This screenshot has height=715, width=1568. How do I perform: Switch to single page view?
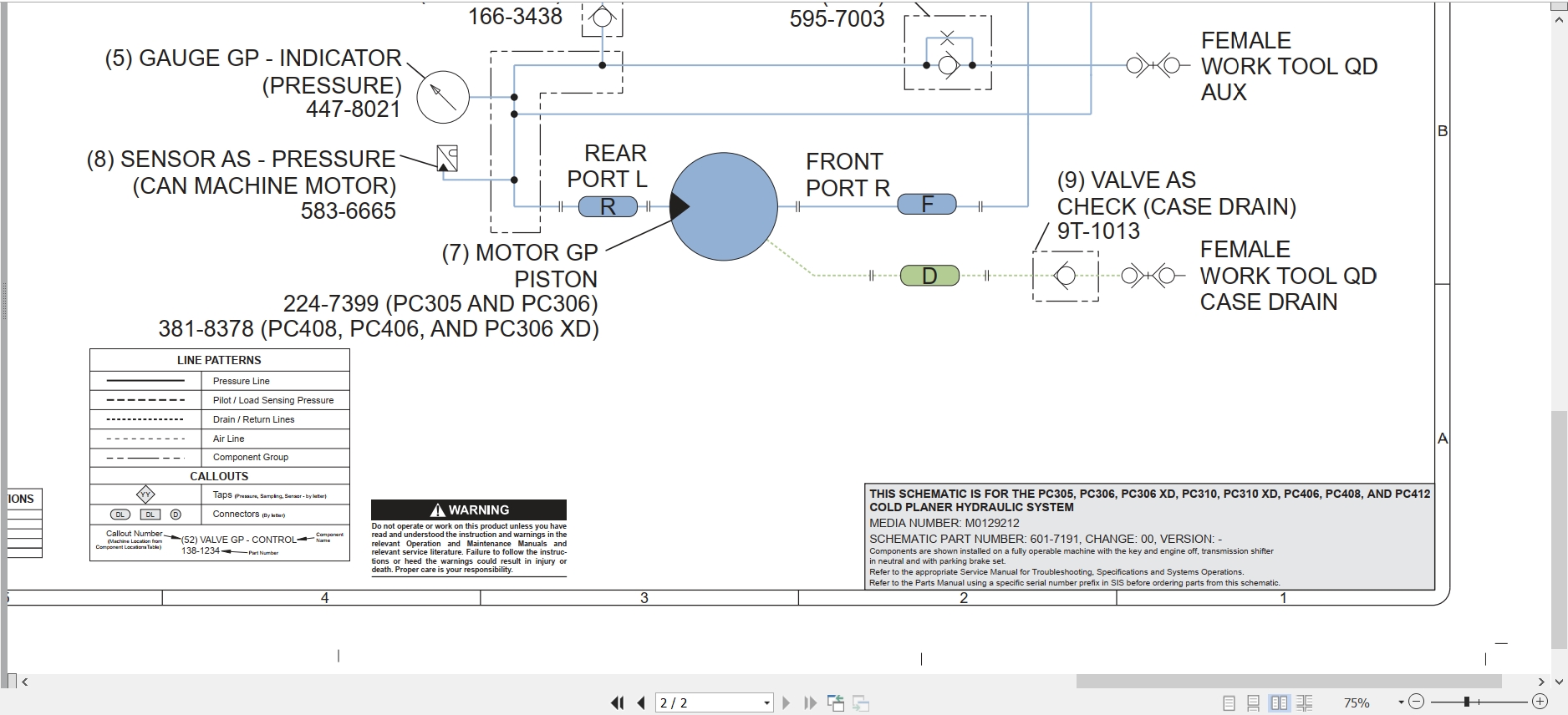[1229, 703]
